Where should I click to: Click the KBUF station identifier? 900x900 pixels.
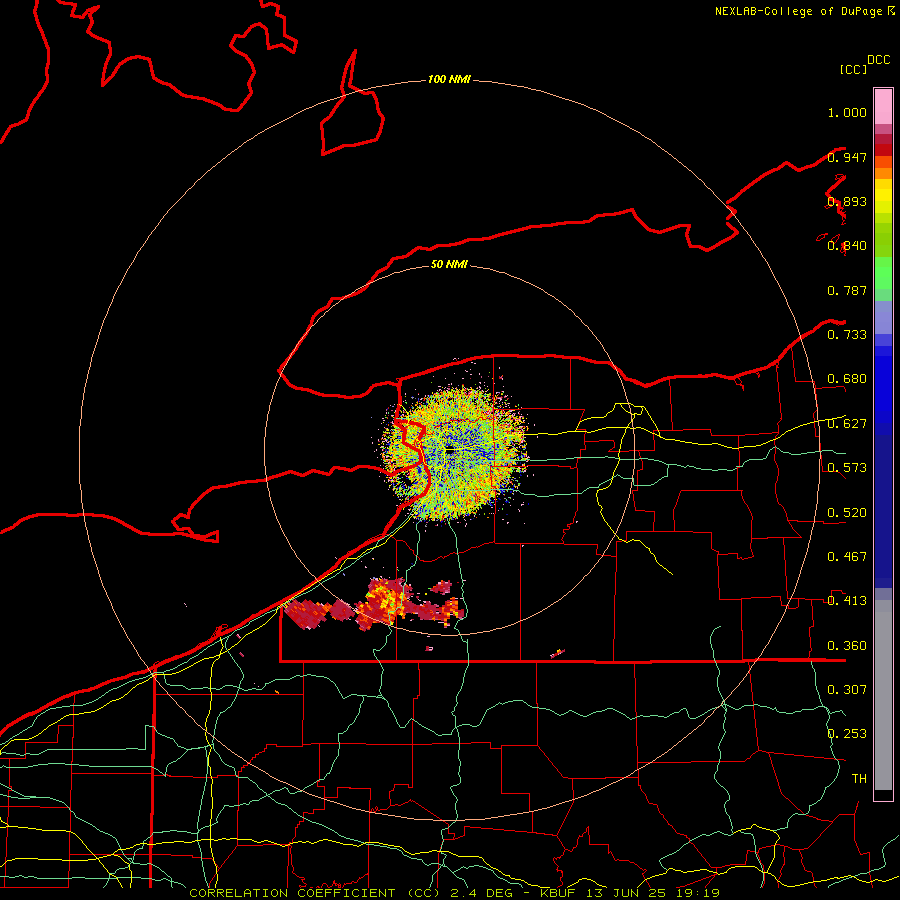558,893
